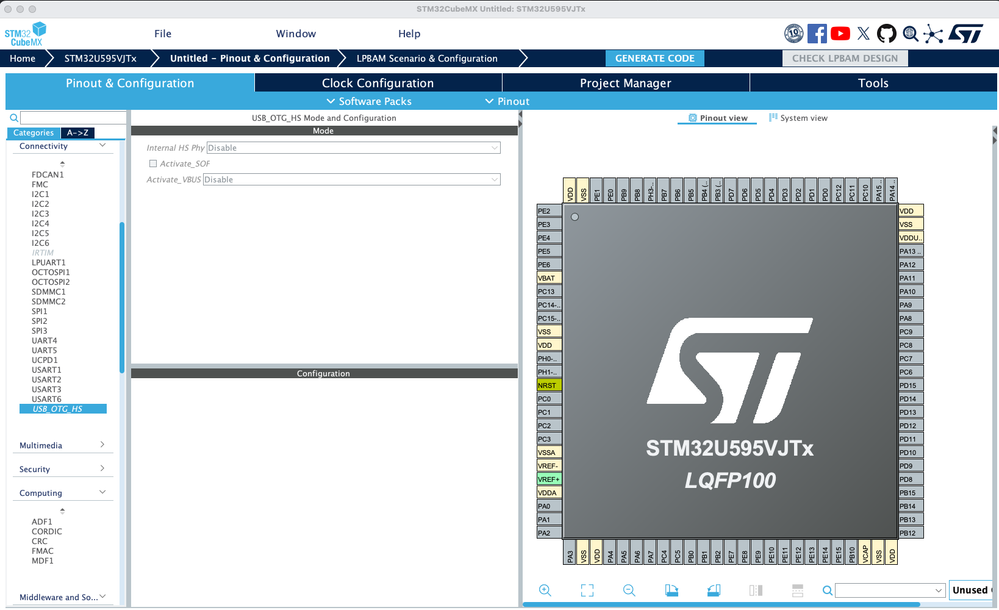The height and width of the screenshot is (610, 999).
Task: Open the Activate_VBUS dropdown
Action: [x=352, y=180]
